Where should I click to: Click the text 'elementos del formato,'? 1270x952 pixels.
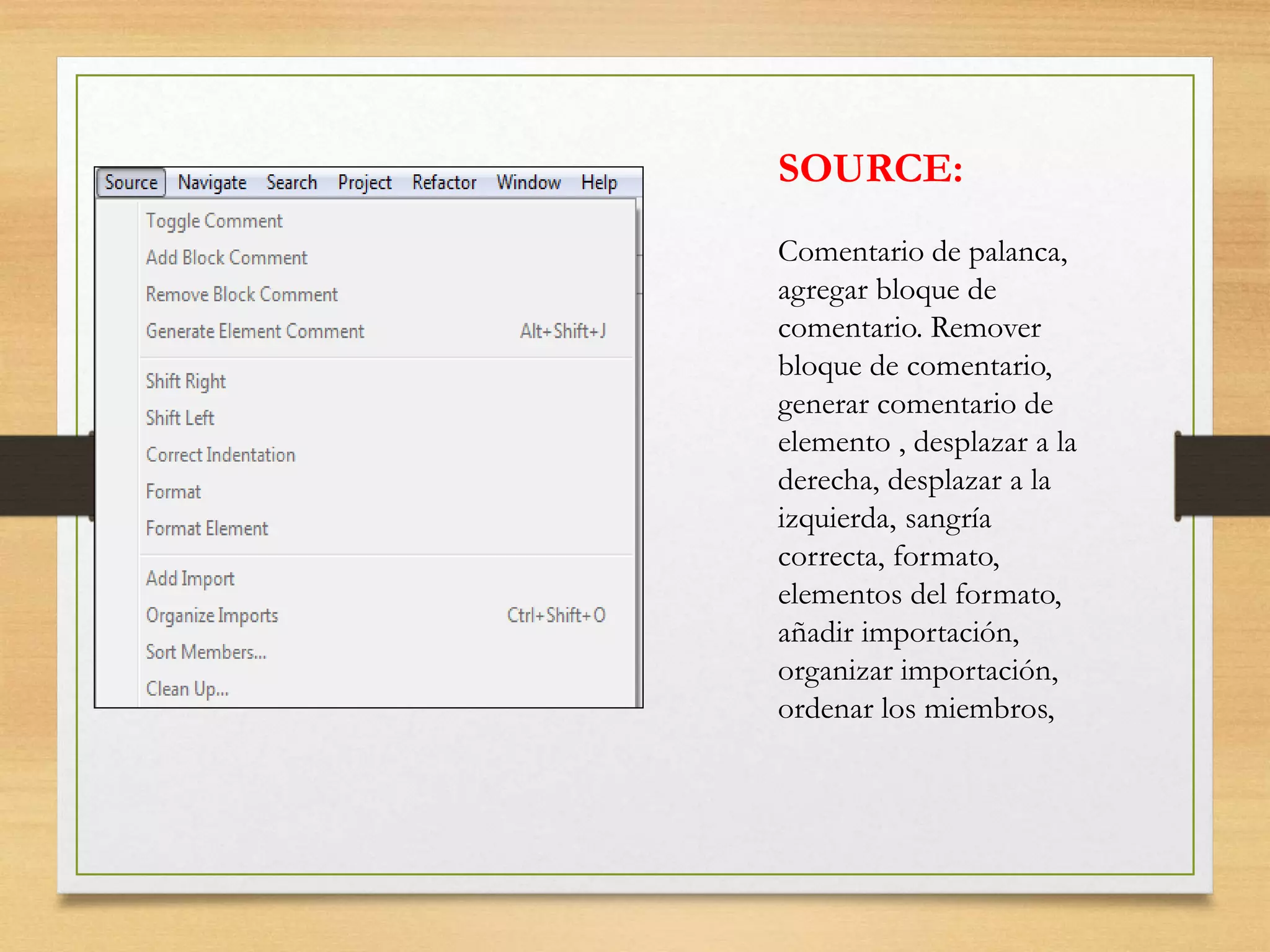[x=920, y=595]
